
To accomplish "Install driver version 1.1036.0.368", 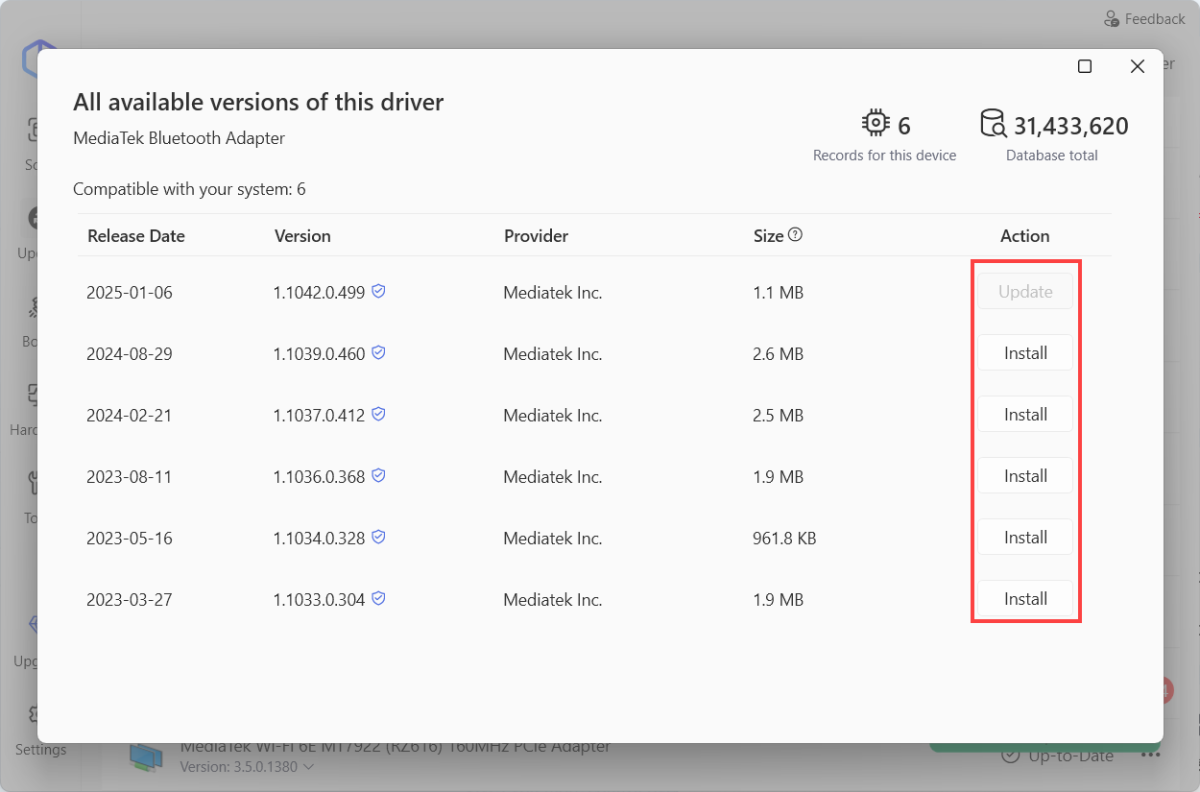I will pos(1025,476).
